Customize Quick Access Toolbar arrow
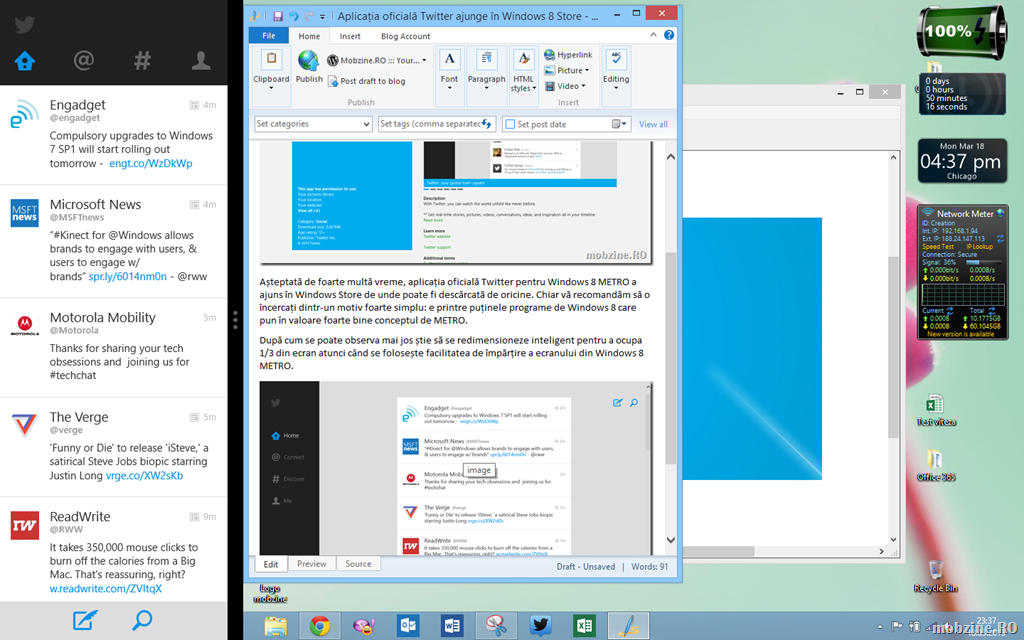The image size is (1024, 640). (323, 16)
